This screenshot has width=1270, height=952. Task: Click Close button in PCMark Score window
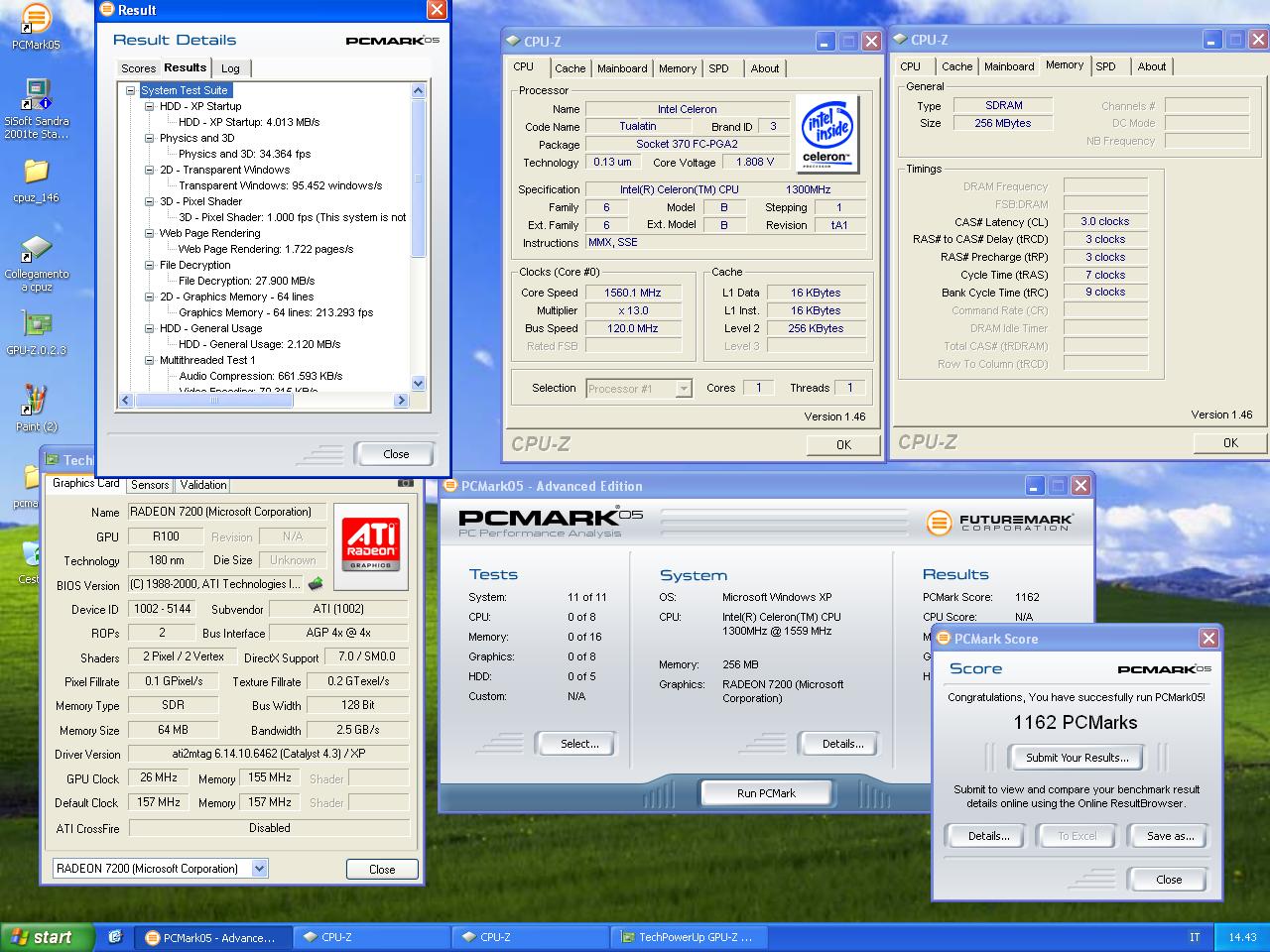1169,880
